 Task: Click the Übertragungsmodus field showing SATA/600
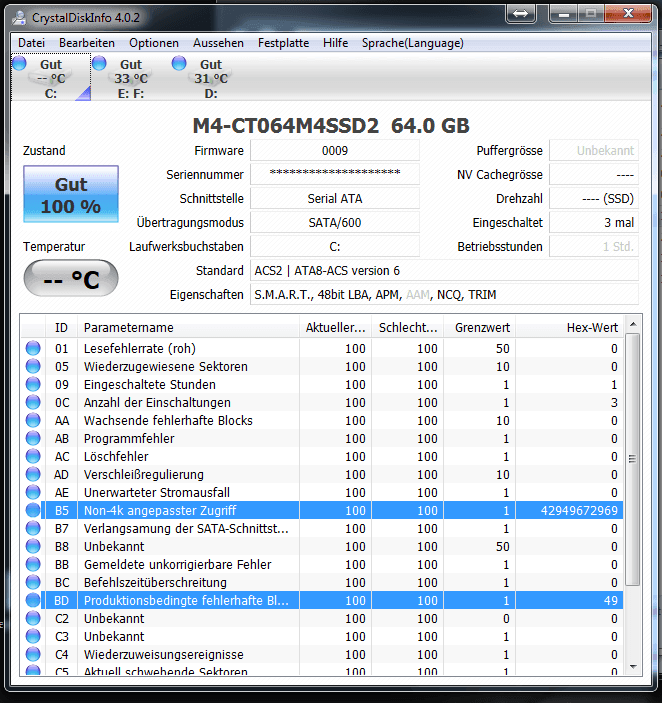(335, 222)
